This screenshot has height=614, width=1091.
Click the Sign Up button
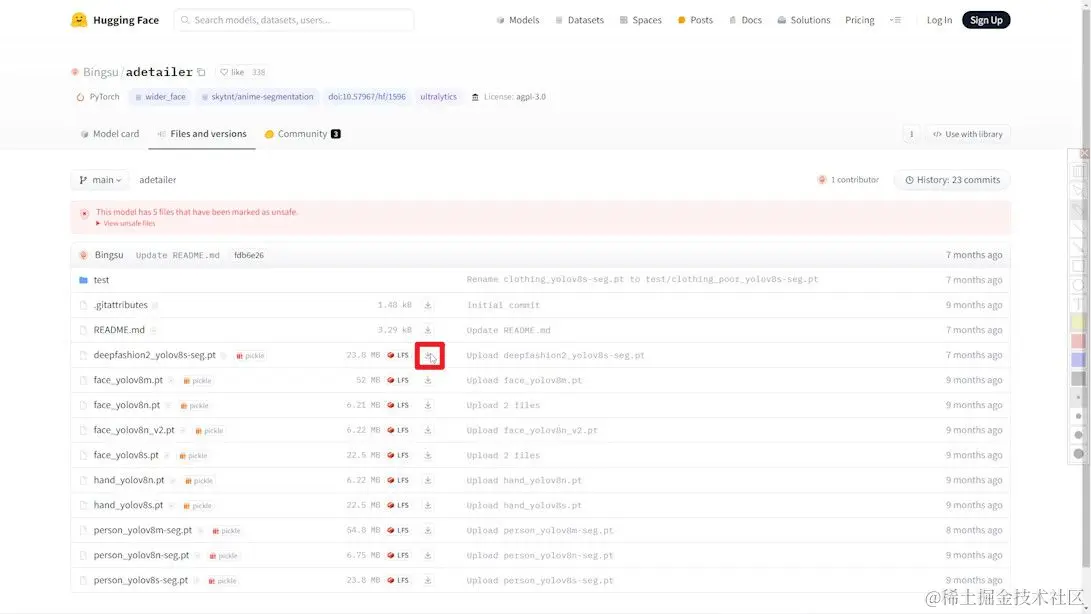tap(986, 20)
